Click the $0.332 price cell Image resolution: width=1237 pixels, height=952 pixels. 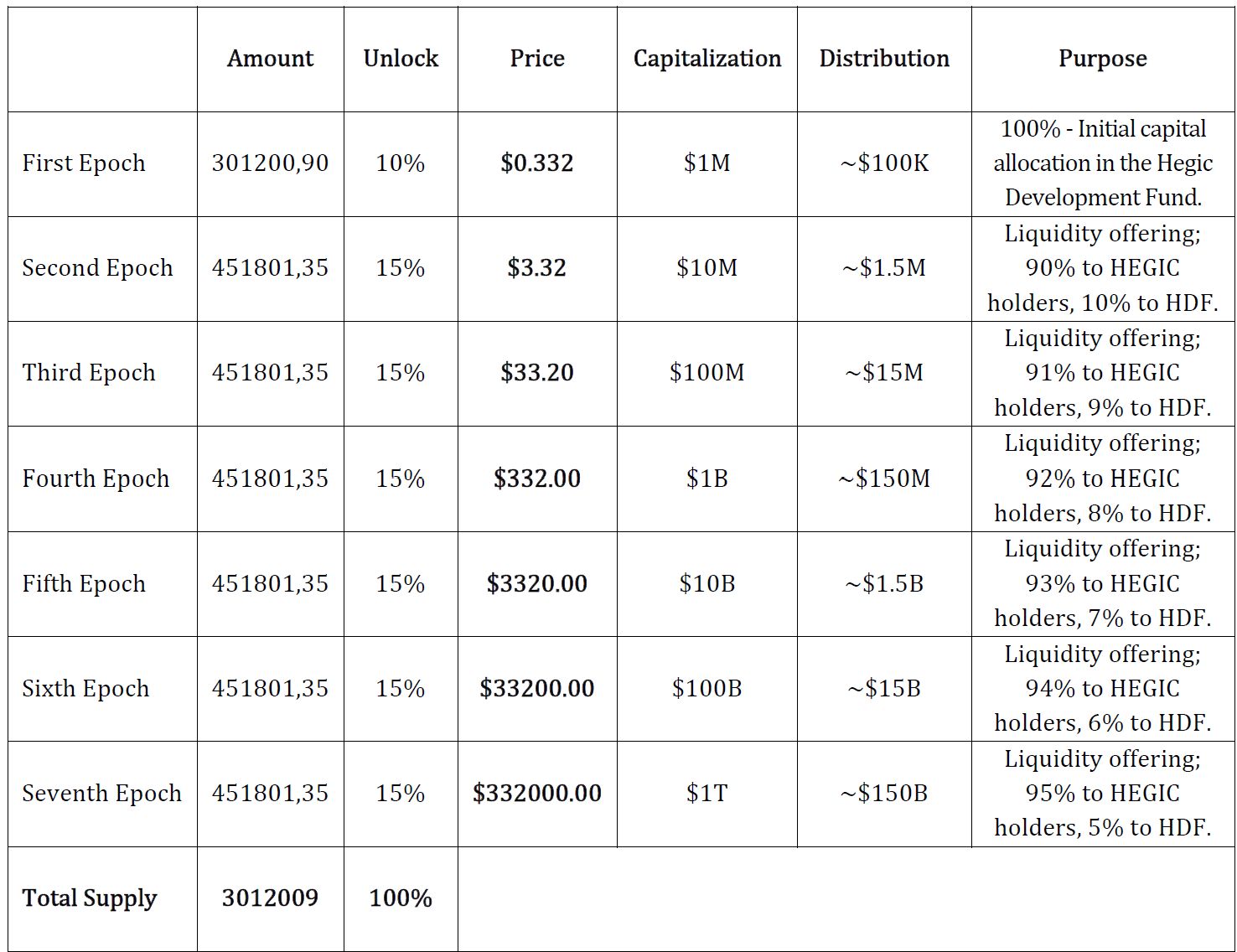click(x=537, y=163)
